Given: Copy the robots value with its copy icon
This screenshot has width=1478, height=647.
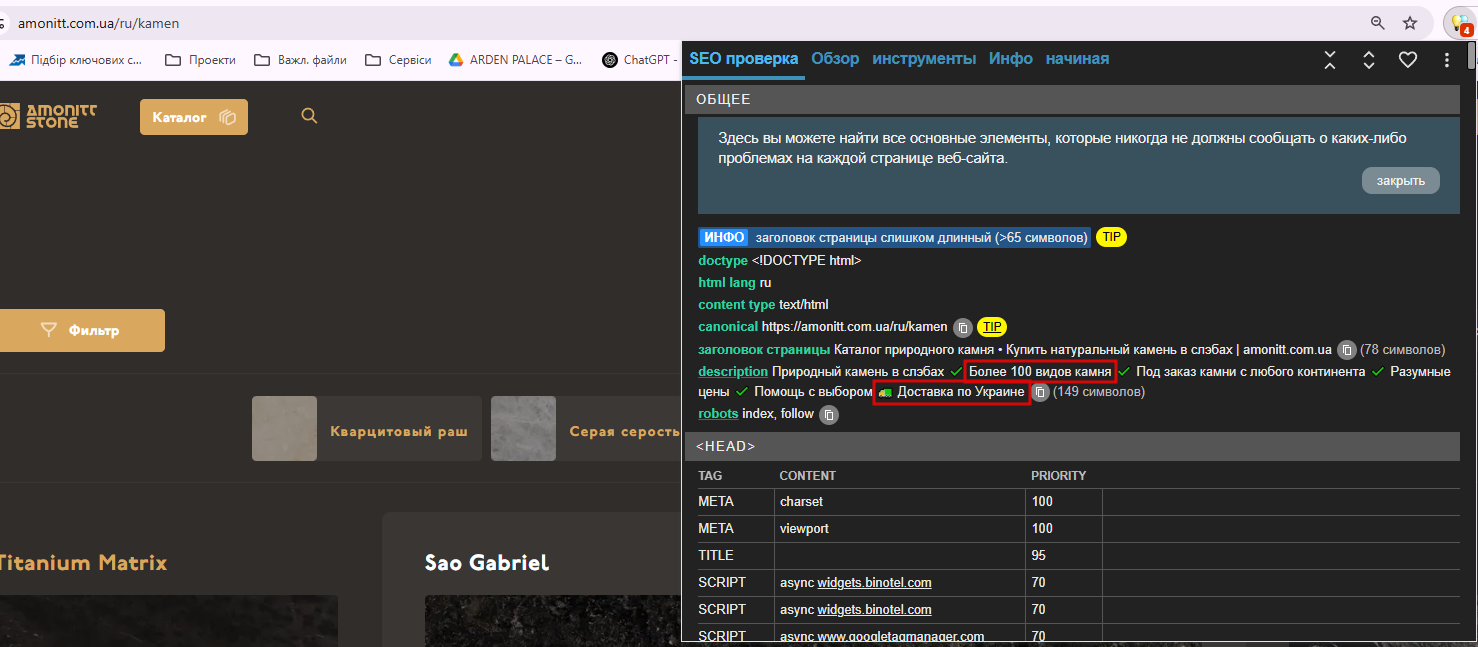Looking at the screenshot, I should (829, 414).
